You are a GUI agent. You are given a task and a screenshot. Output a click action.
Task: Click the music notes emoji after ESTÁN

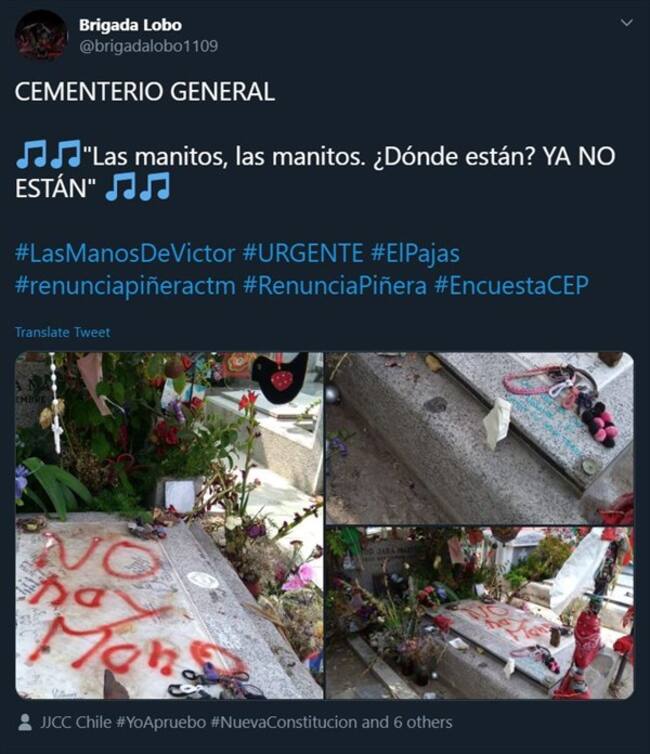coord(138,186)
